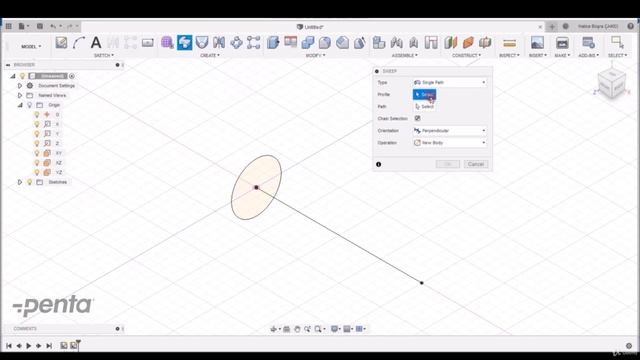Toggle visibility bulb of Y axis

37,134
